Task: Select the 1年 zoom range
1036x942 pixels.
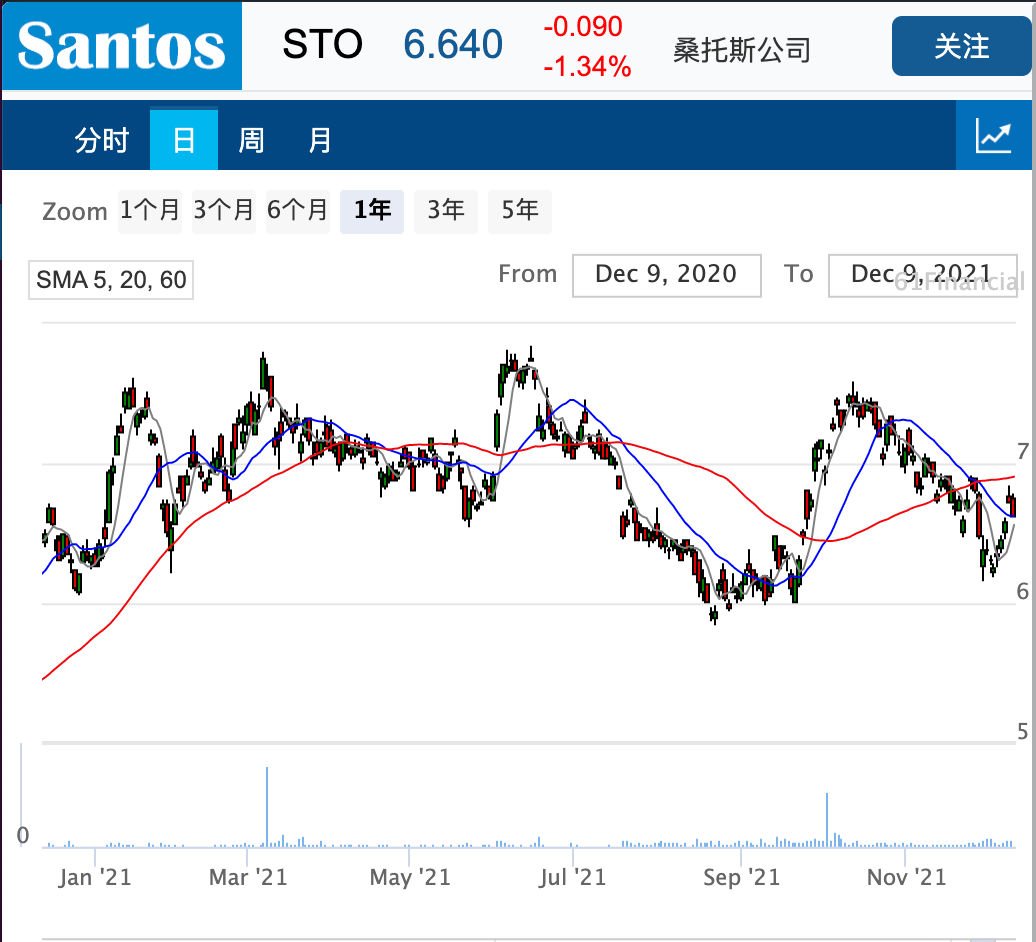Action: tap(372, 211)
